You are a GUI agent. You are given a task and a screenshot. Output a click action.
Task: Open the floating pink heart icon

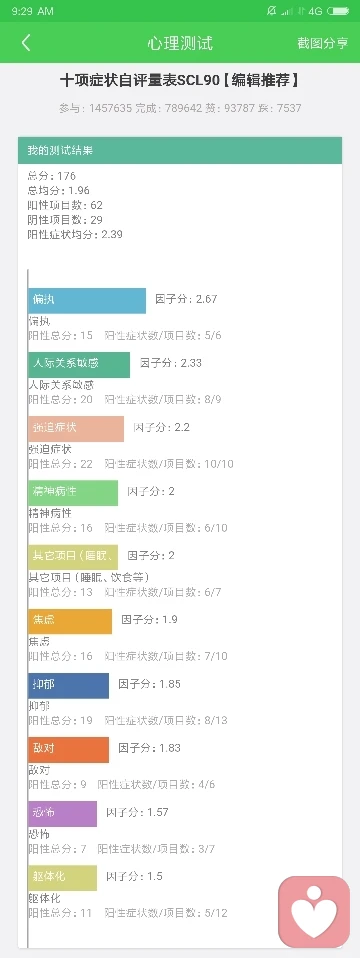[x=314, y=911]
